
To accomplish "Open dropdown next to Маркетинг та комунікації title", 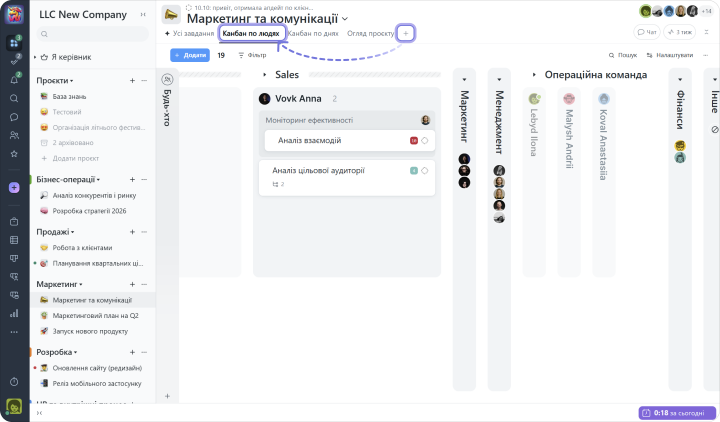I will (345, 19).
